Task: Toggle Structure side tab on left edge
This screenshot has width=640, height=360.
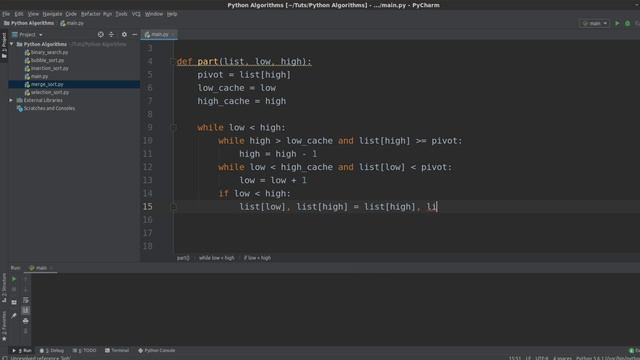Action: pos(4,288)
